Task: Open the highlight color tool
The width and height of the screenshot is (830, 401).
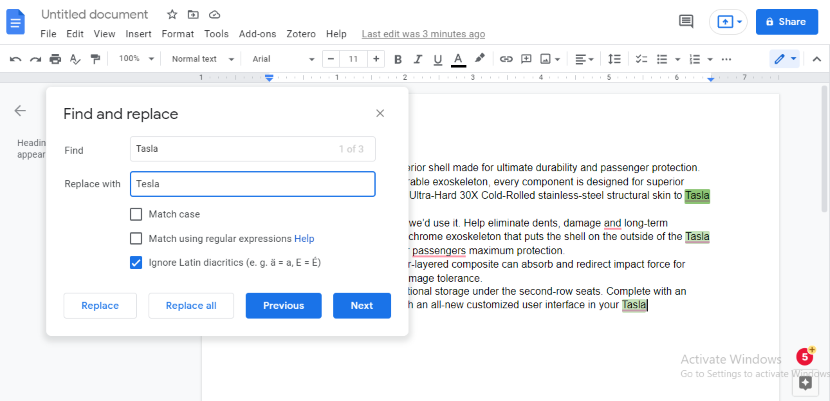Action: click(479, 59)
